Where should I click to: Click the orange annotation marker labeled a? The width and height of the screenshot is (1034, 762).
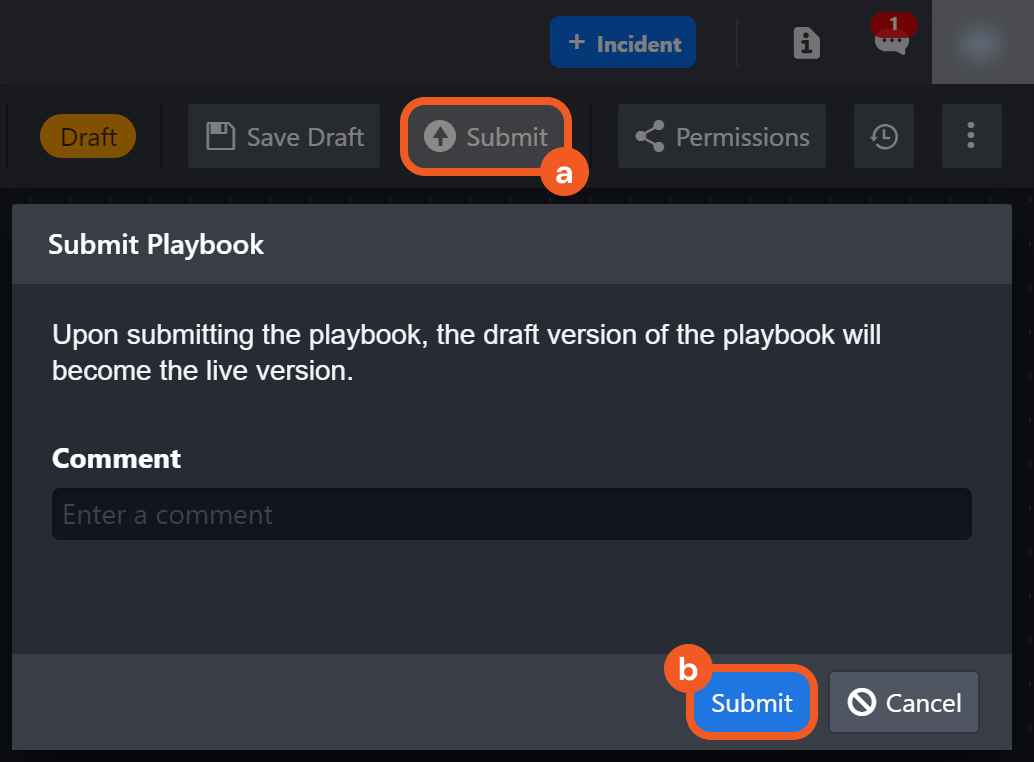pos(564,173)
